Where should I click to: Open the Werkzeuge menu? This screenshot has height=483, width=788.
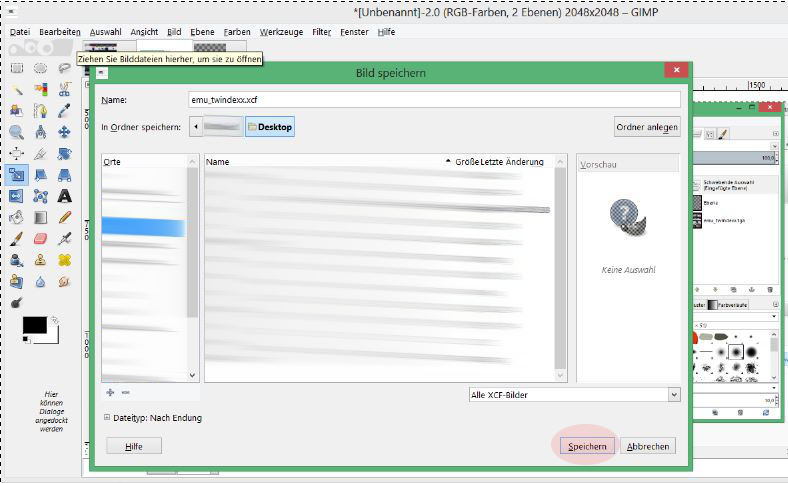click(x=281, y=32)
